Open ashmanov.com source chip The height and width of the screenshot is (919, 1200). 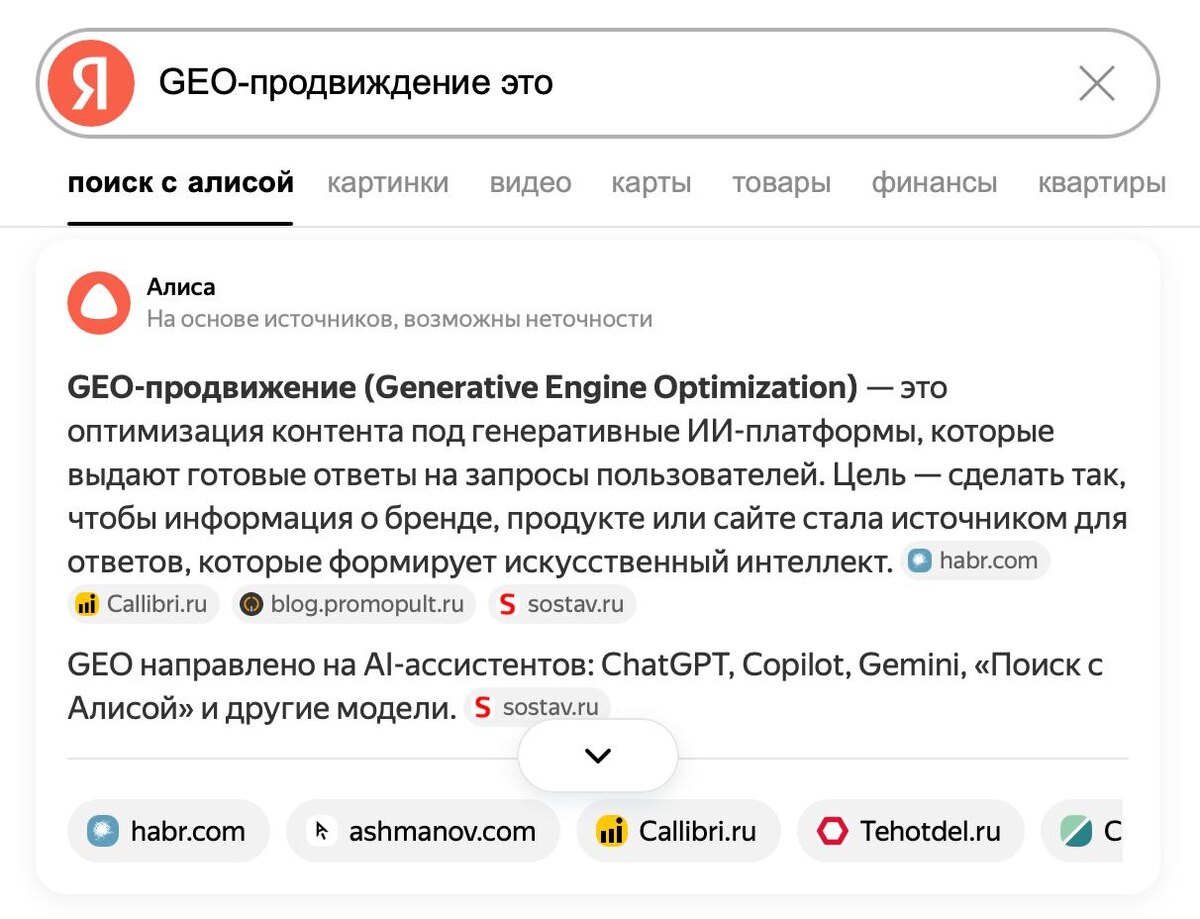422,831
